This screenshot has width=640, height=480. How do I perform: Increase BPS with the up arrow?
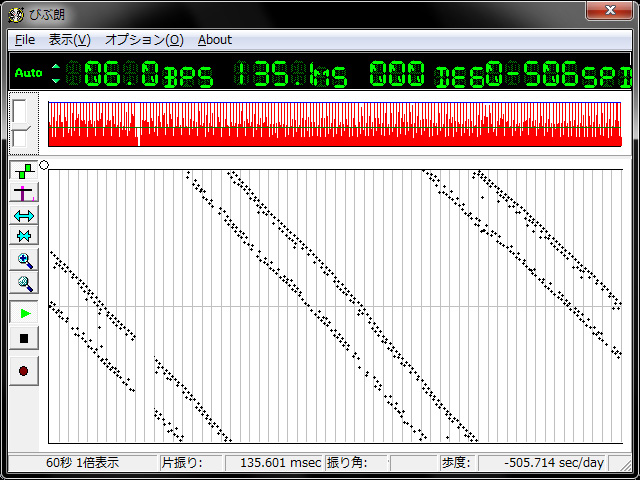tap(56, 68)
